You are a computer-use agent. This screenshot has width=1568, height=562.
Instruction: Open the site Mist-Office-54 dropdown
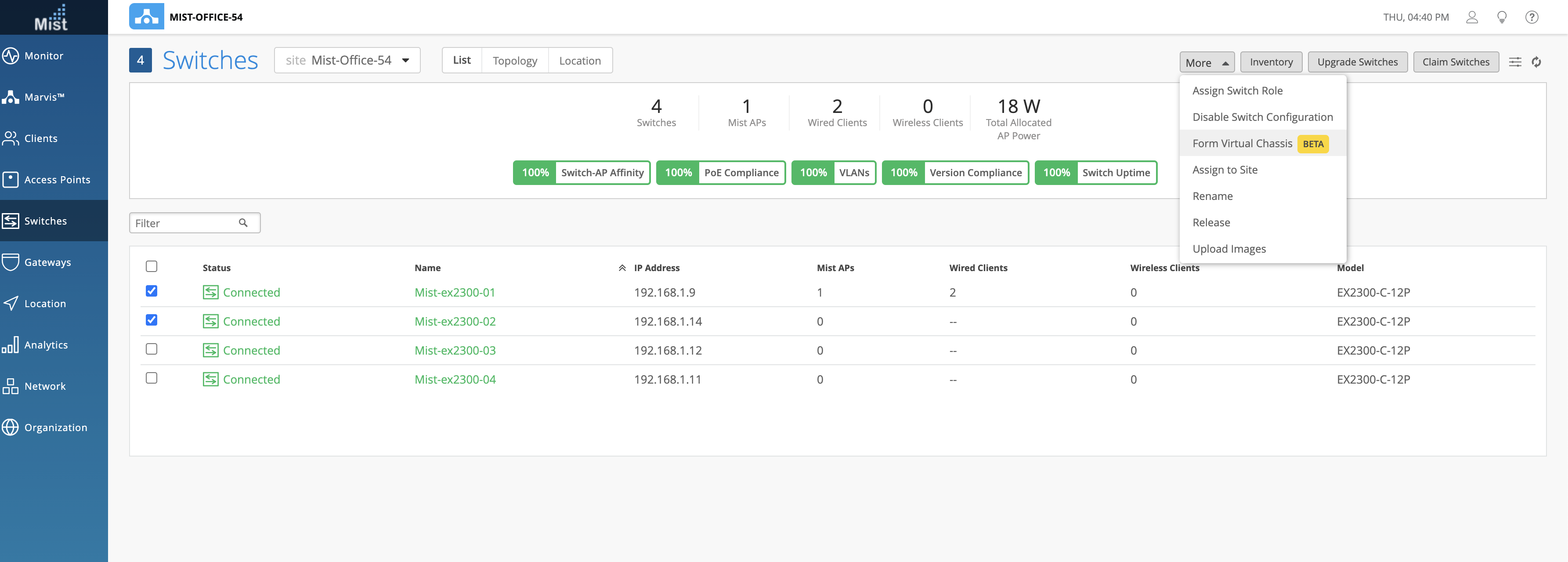[347, 60]
